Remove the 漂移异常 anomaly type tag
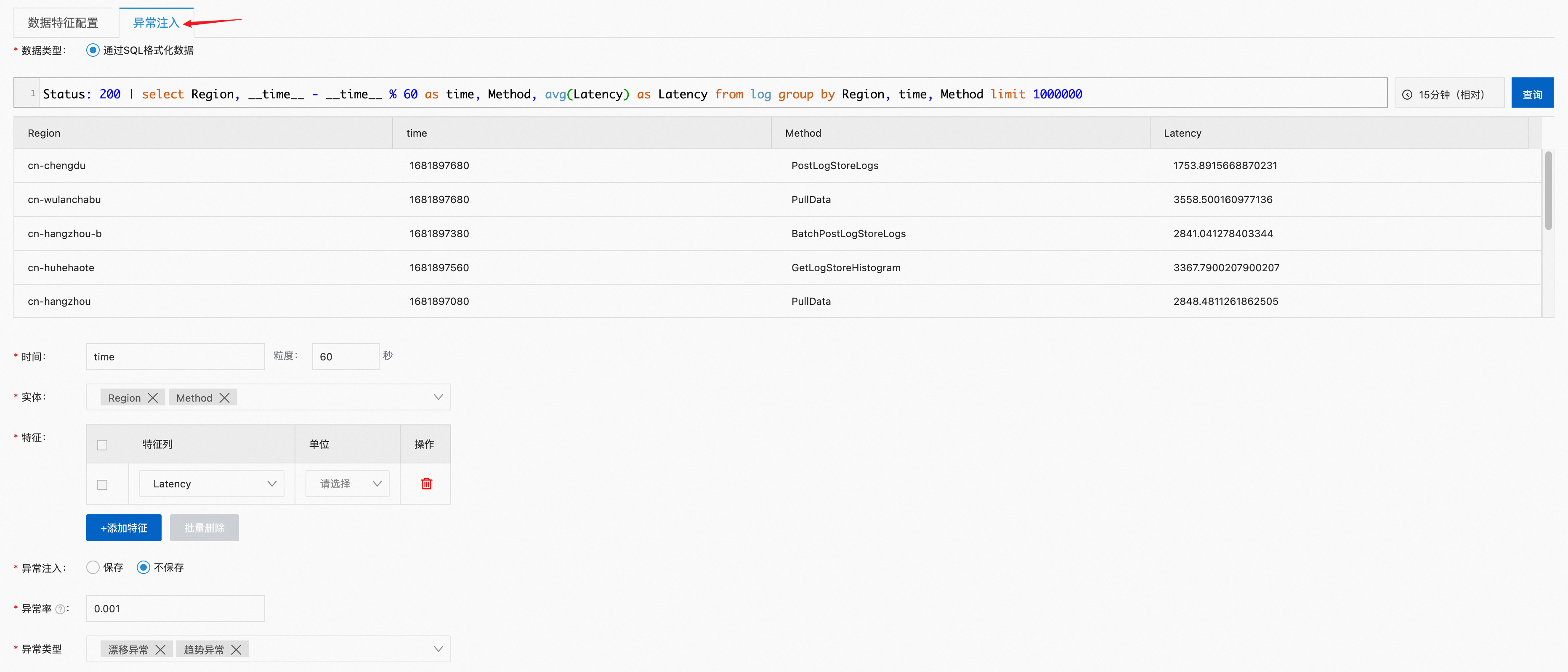The image size is (1568, 672). 160,649
